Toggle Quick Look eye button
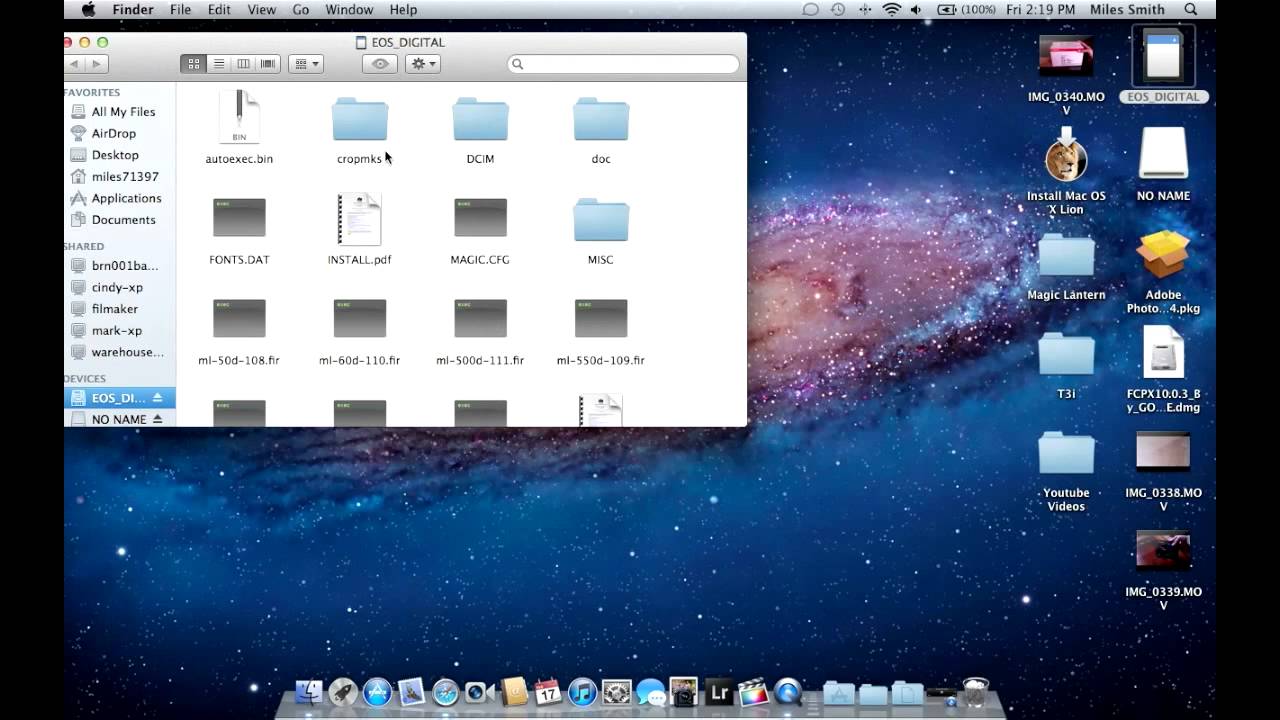 380,63
